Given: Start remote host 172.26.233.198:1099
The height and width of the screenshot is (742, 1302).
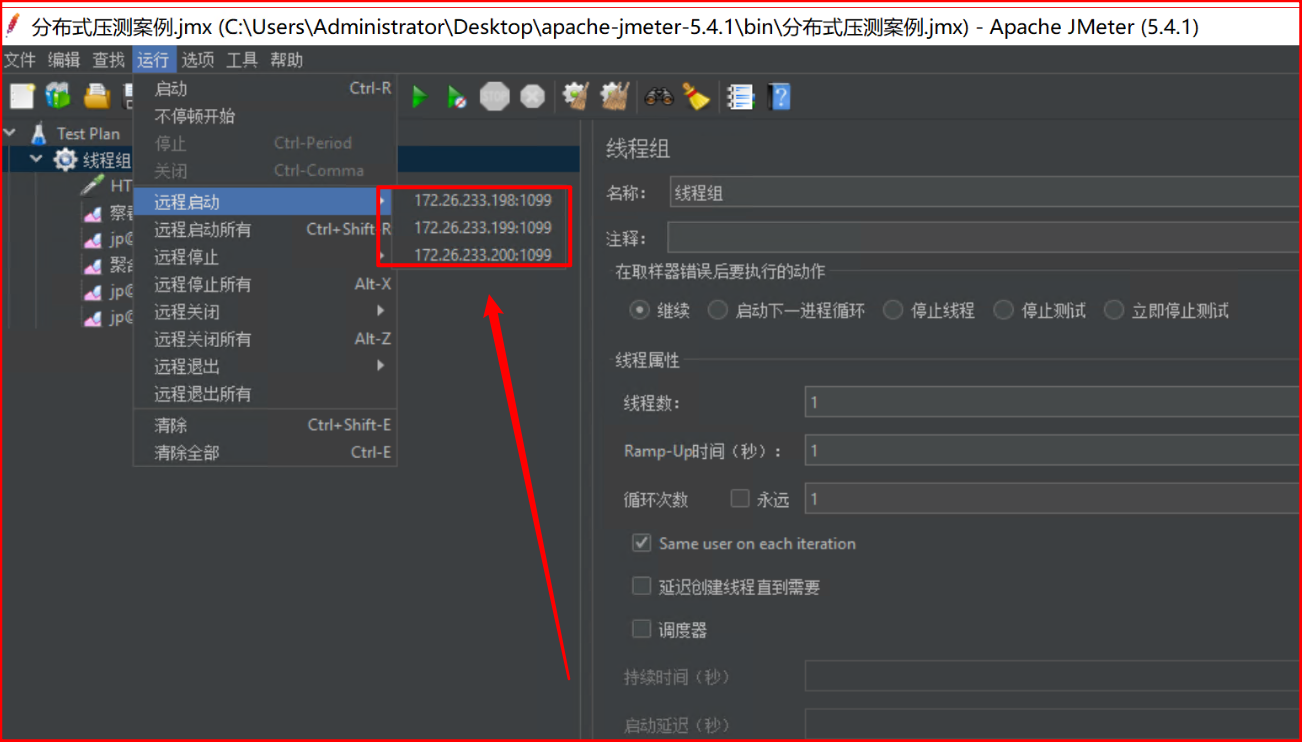Looking at the screenshot, I should tap(483, 200).
